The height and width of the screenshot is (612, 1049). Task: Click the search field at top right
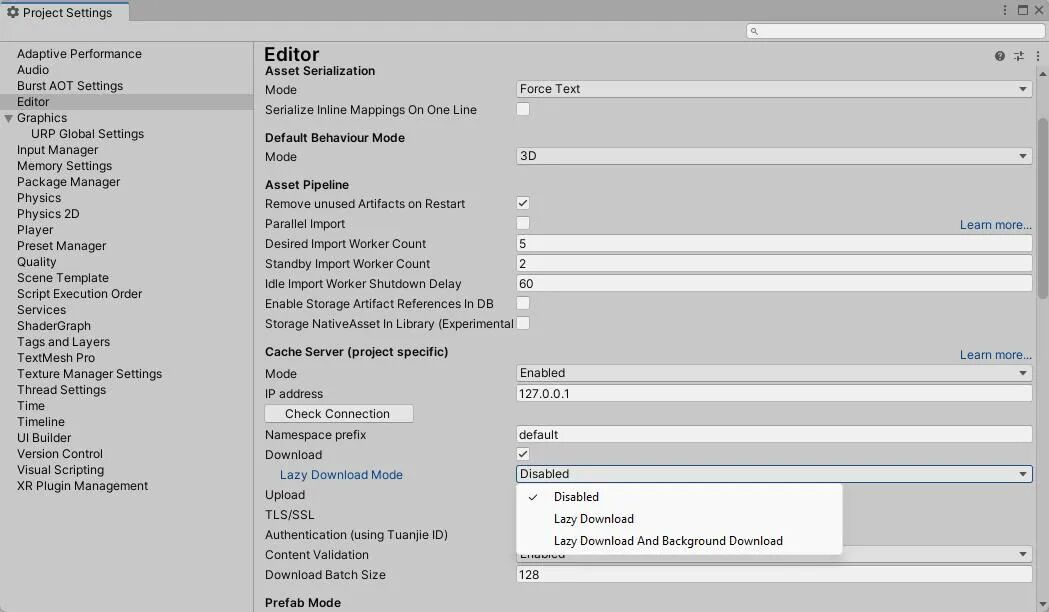pos(895,31)
